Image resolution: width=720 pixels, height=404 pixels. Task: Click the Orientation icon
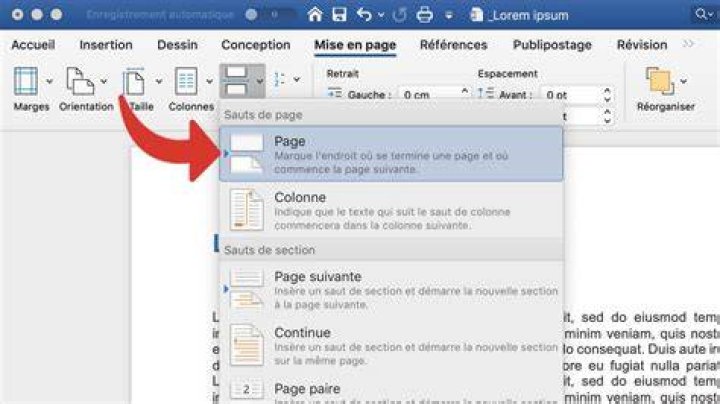[x=80, y=81]
